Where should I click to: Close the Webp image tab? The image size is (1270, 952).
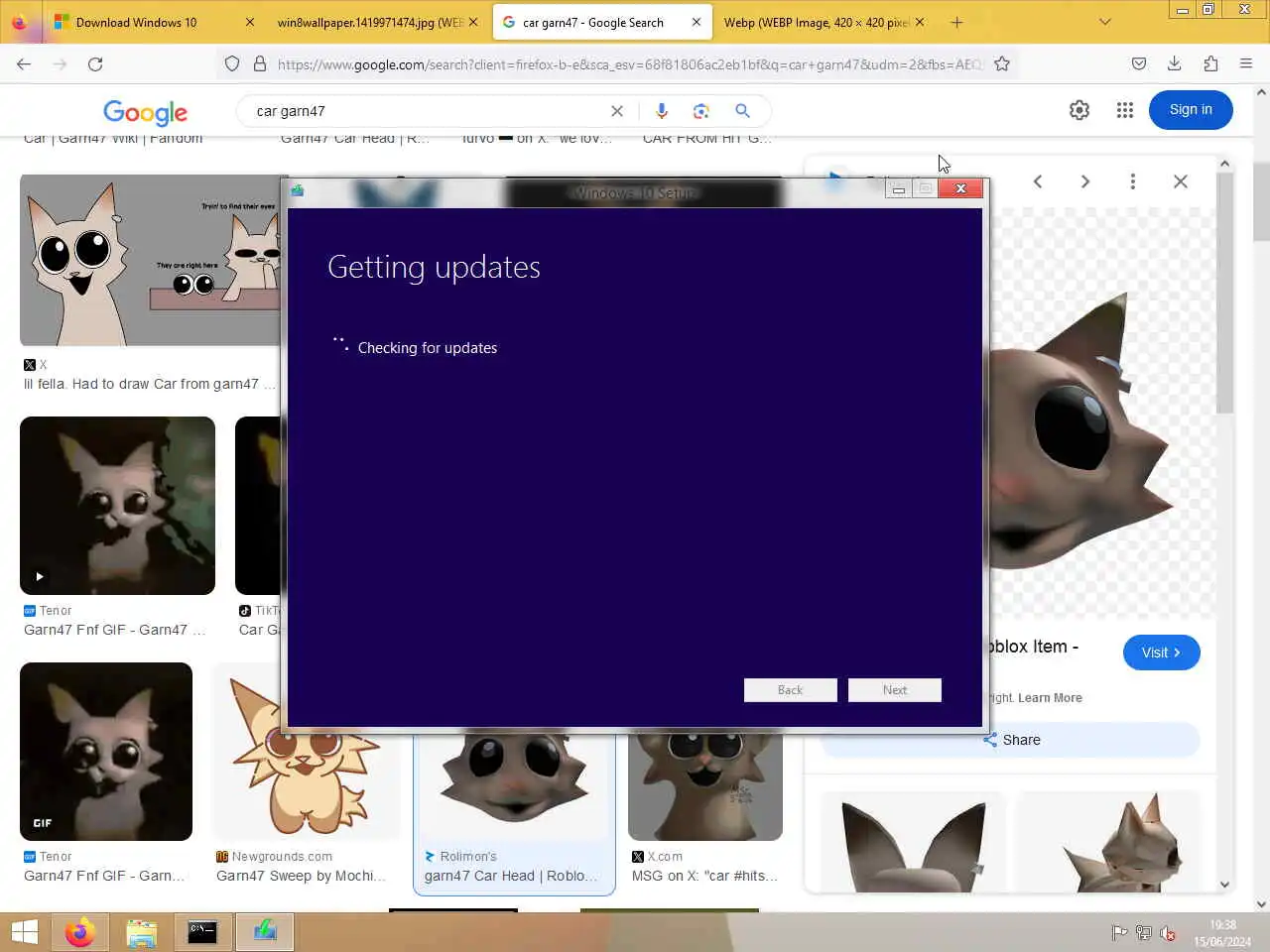point(920,22)
